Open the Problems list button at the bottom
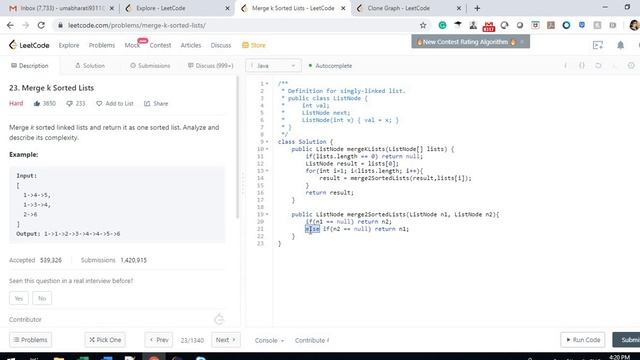Viewport: 640px width, 360px height. (x=30, y=340)
